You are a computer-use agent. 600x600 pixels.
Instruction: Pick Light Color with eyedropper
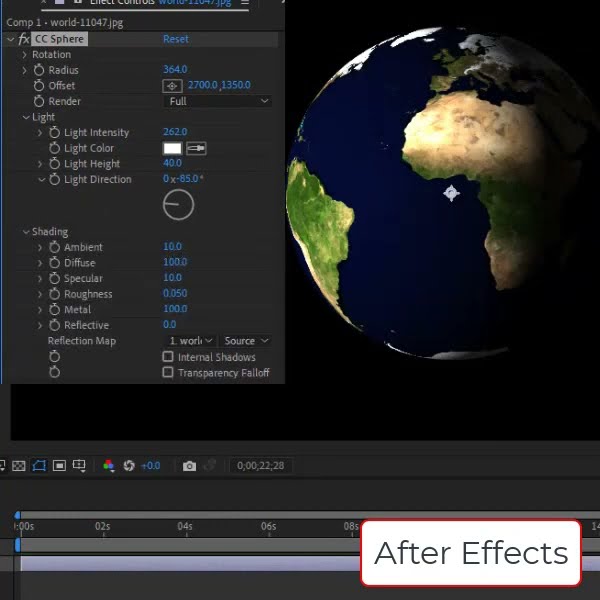196,148
